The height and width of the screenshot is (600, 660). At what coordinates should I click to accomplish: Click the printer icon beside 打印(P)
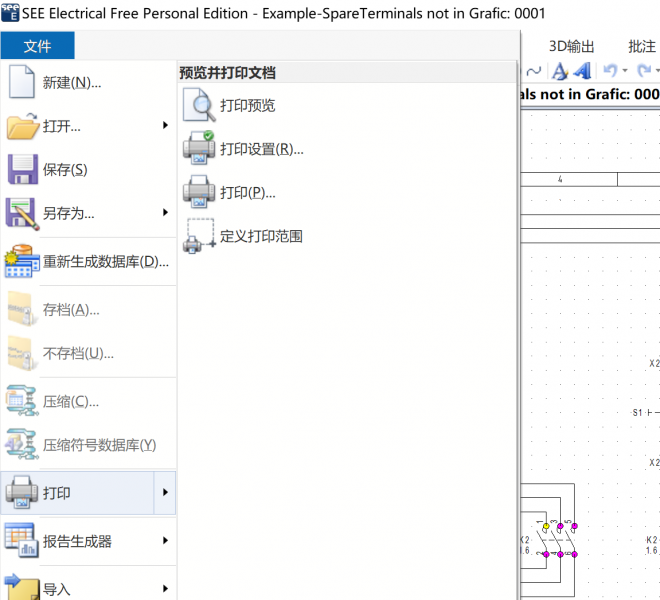pyautogui.click(x=199, y=192)
